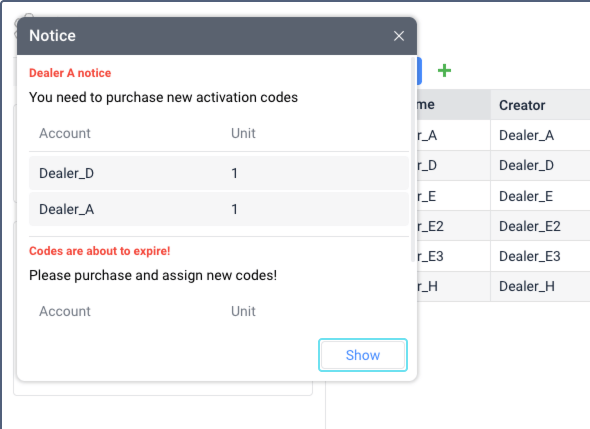This screenshot has width=590, height=429.
Task: Click the notice dialog vertical scrollbar
Action: (x=413, y=159)
